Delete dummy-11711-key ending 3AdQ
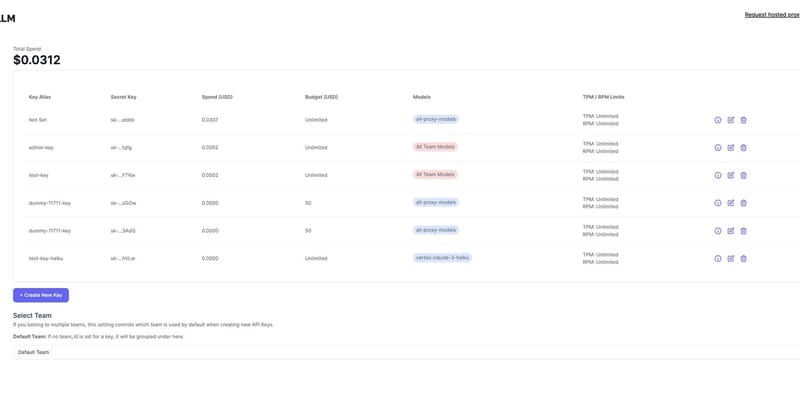The image size is (800, 400). point(743,231)
